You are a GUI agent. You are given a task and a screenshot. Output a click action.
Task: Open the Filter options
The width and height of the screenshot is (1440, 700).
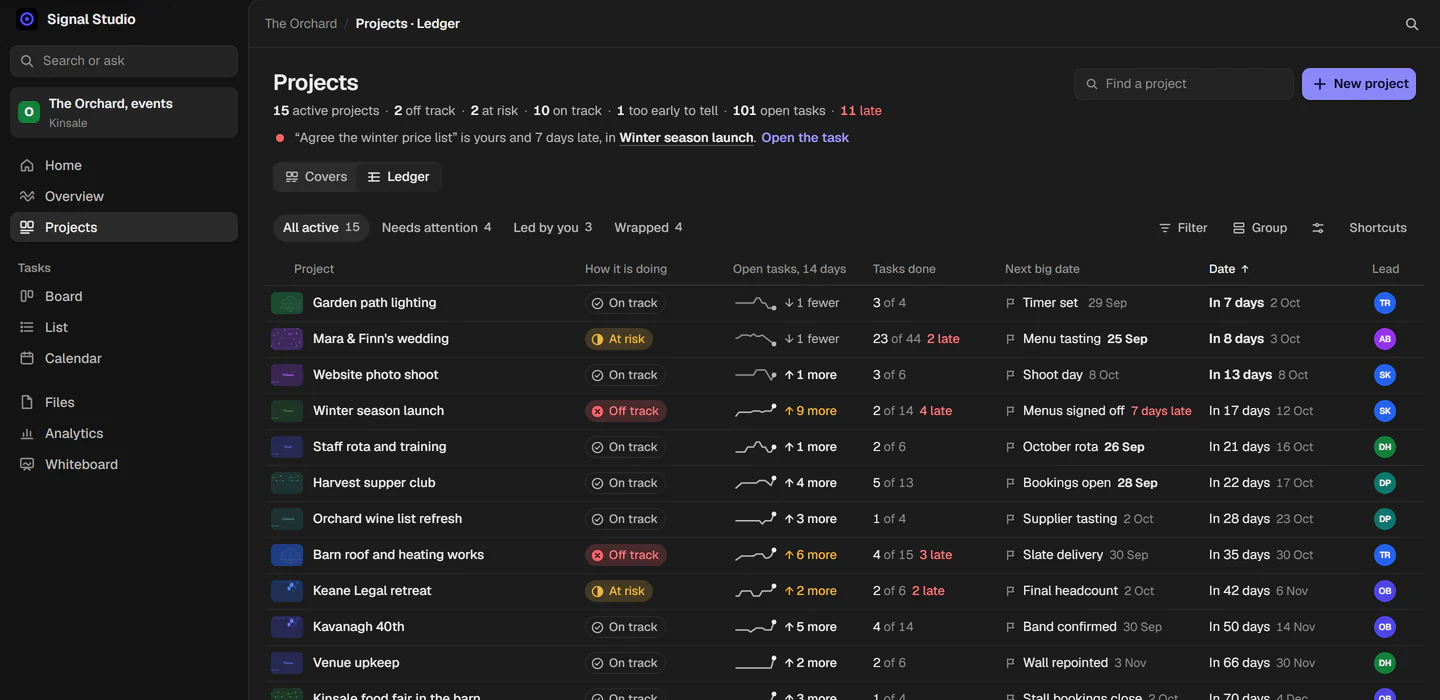(x=1183, y=228)
